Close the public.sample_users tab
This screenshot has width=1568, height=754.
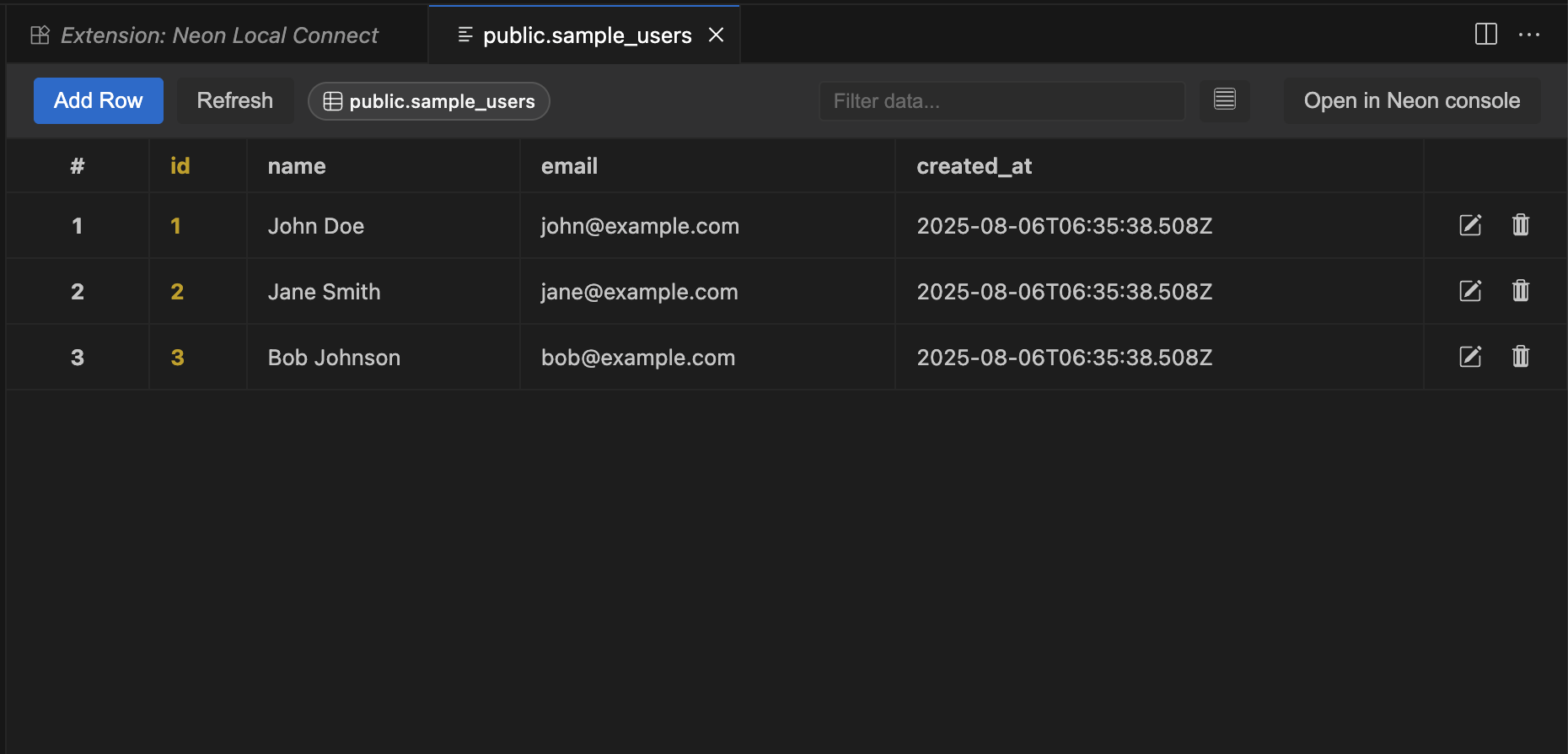click(716, 35)
